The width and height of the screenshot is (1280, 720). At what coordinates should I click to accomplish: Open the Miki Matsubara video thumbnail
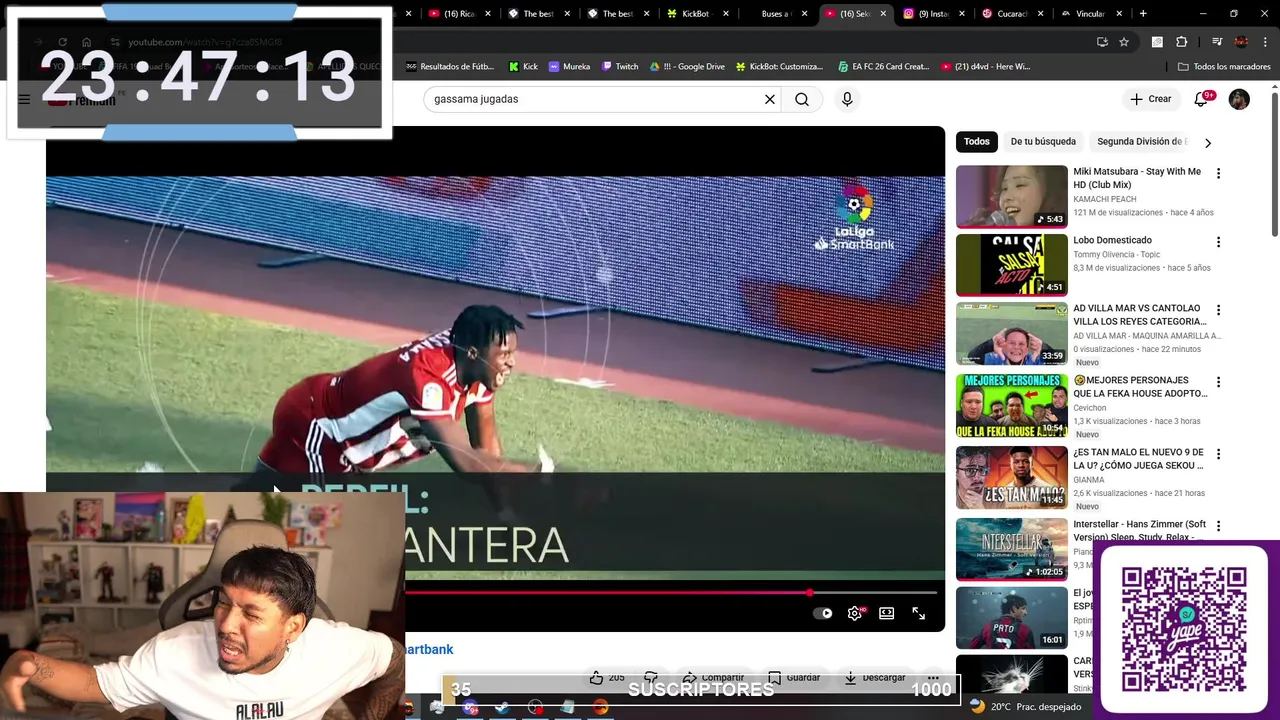click(1012, 196)
